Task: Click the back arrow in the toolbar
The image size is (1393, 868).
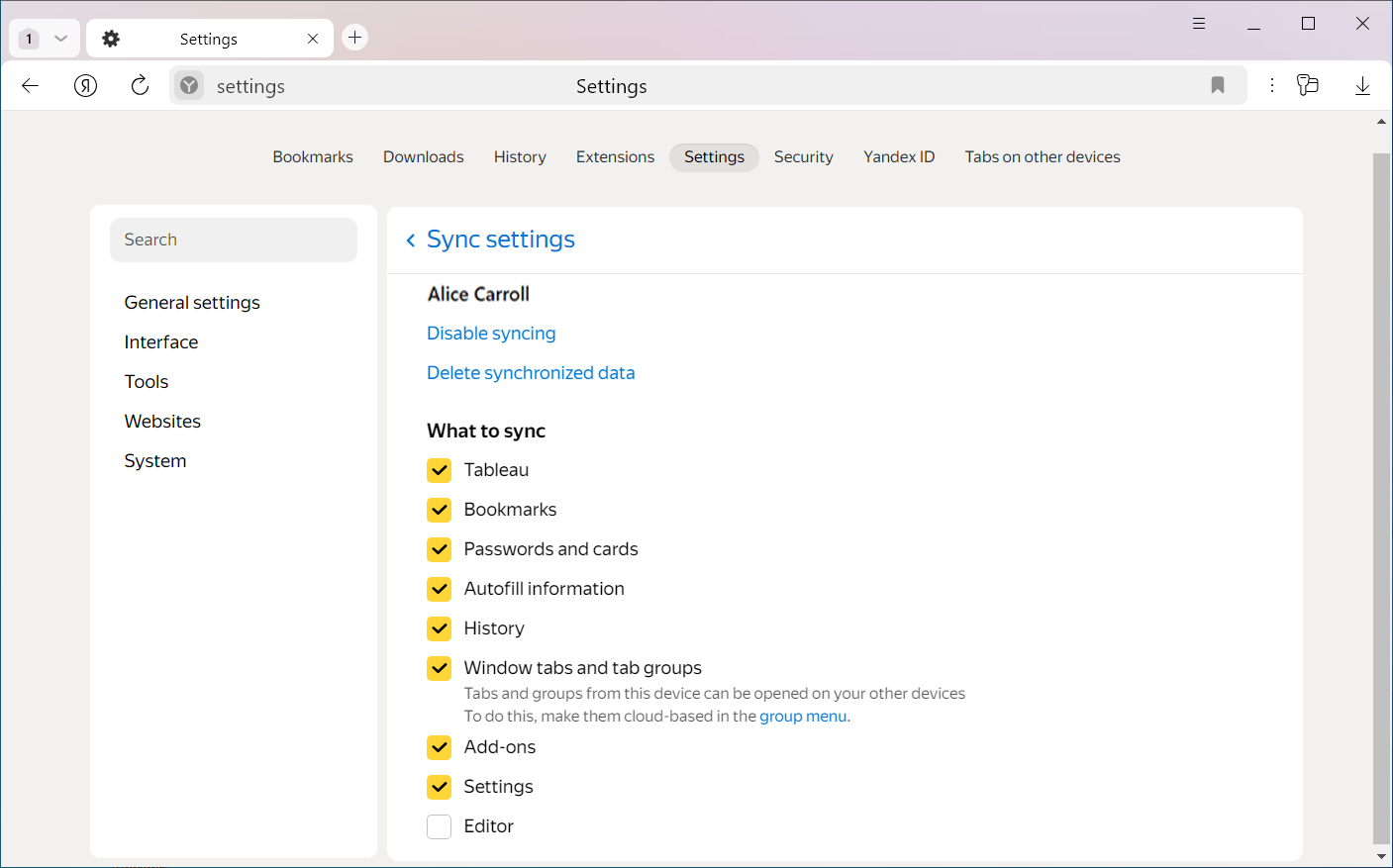Action: coord(30,86)
